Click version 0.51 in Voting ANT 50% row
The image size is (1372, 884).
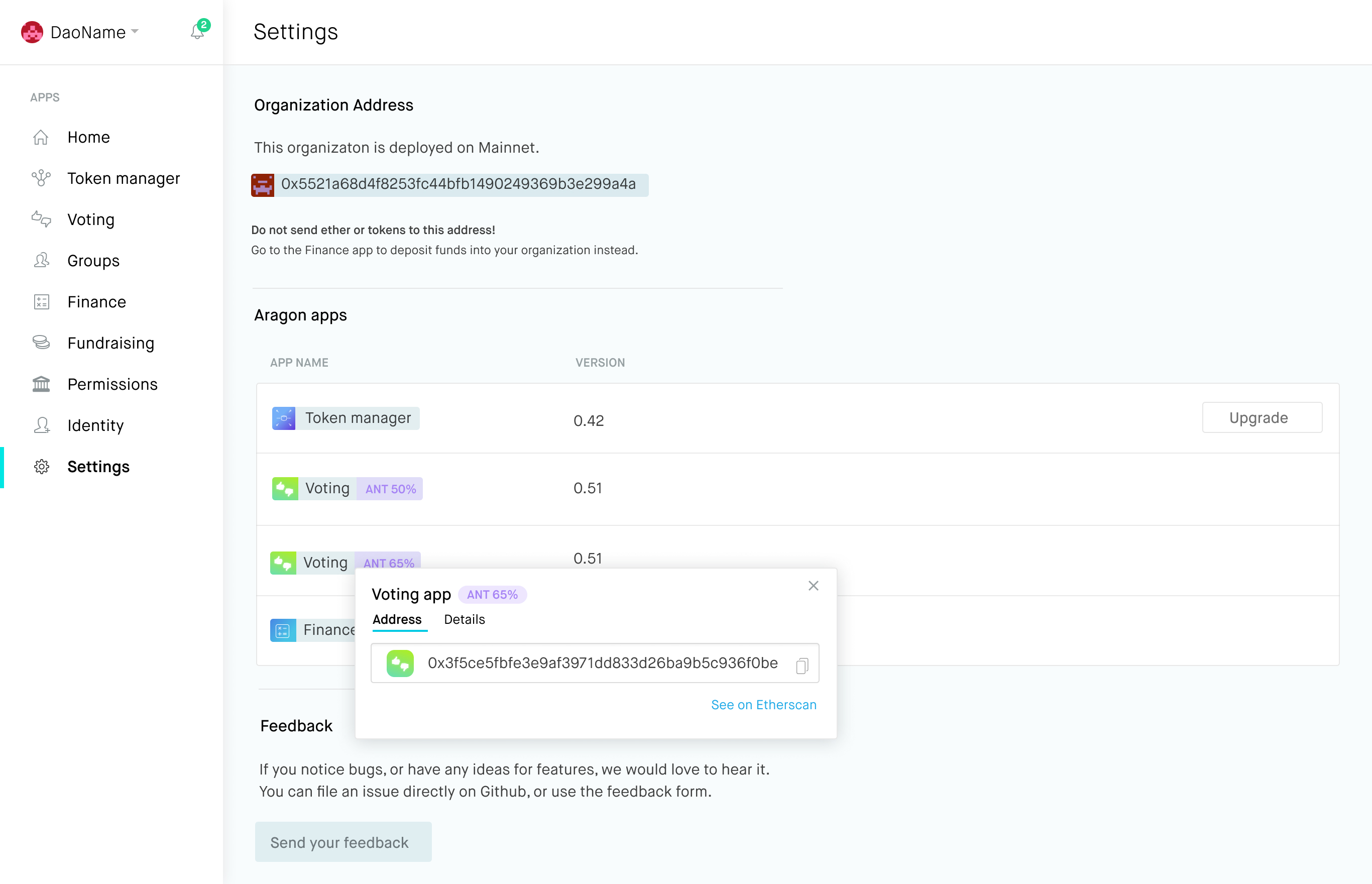(588, 489)
